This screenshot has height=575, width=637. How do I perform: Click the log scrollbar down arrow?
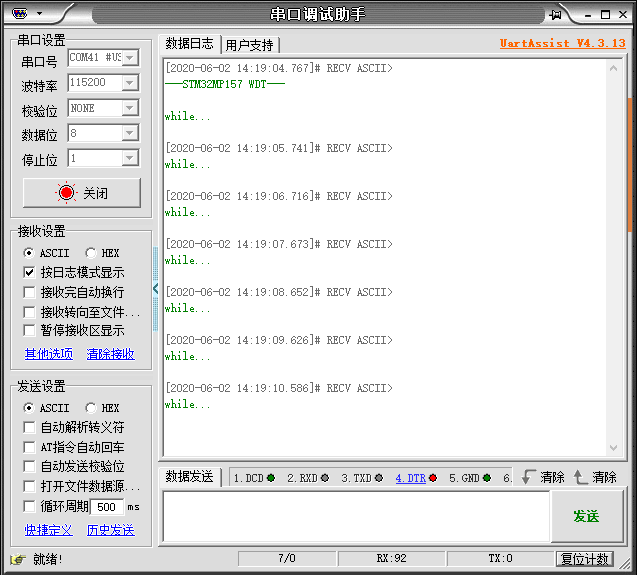click(613, 447)
